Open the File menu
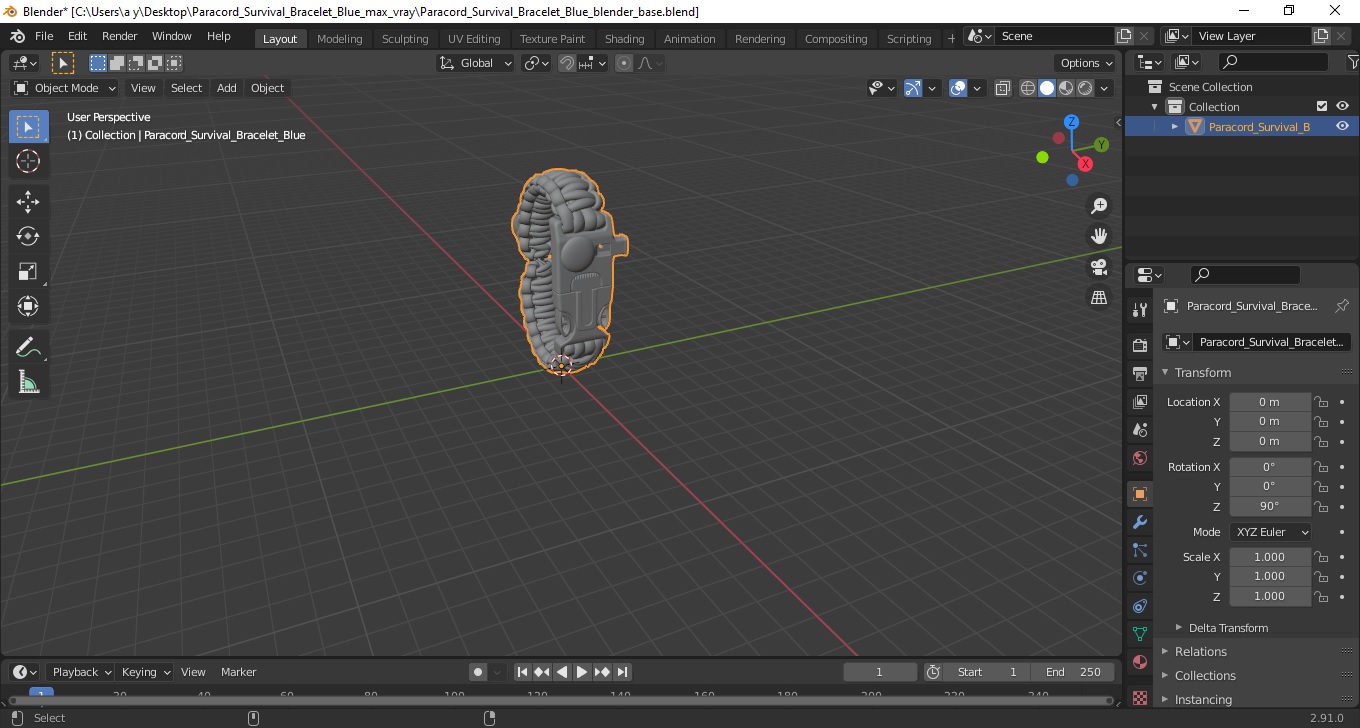Screen dimensions: 1360x728 44,36
